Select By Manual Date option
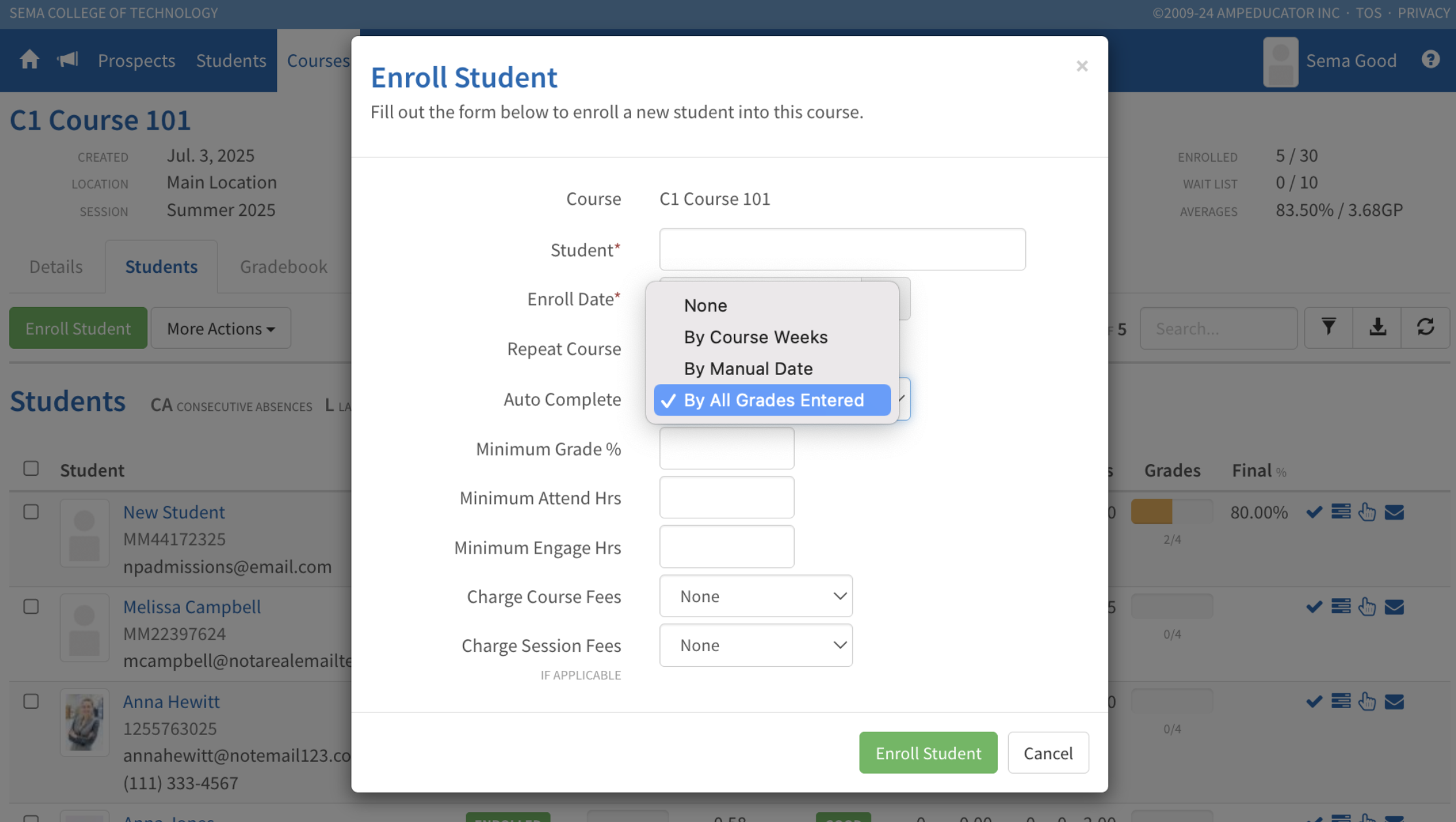This screenshot has height=822, width=1456. [748, 368]
